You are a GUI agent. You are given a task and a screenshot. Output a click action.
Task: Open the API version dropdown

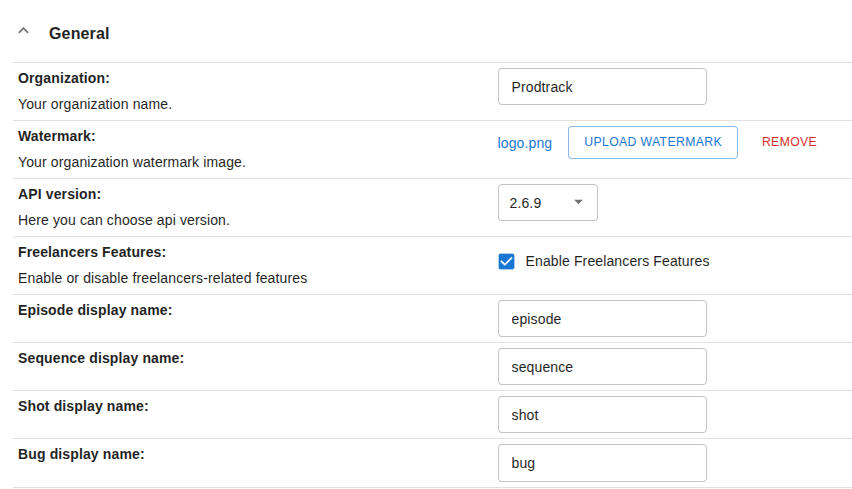point(548,203)
